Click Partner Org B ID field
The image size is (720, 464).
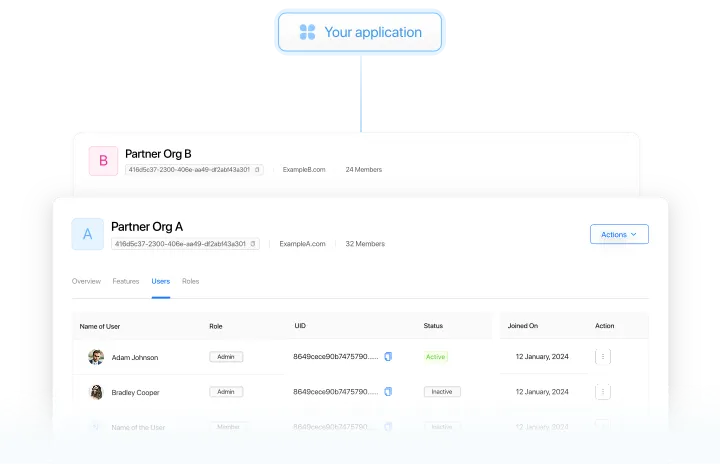point(194,170)
